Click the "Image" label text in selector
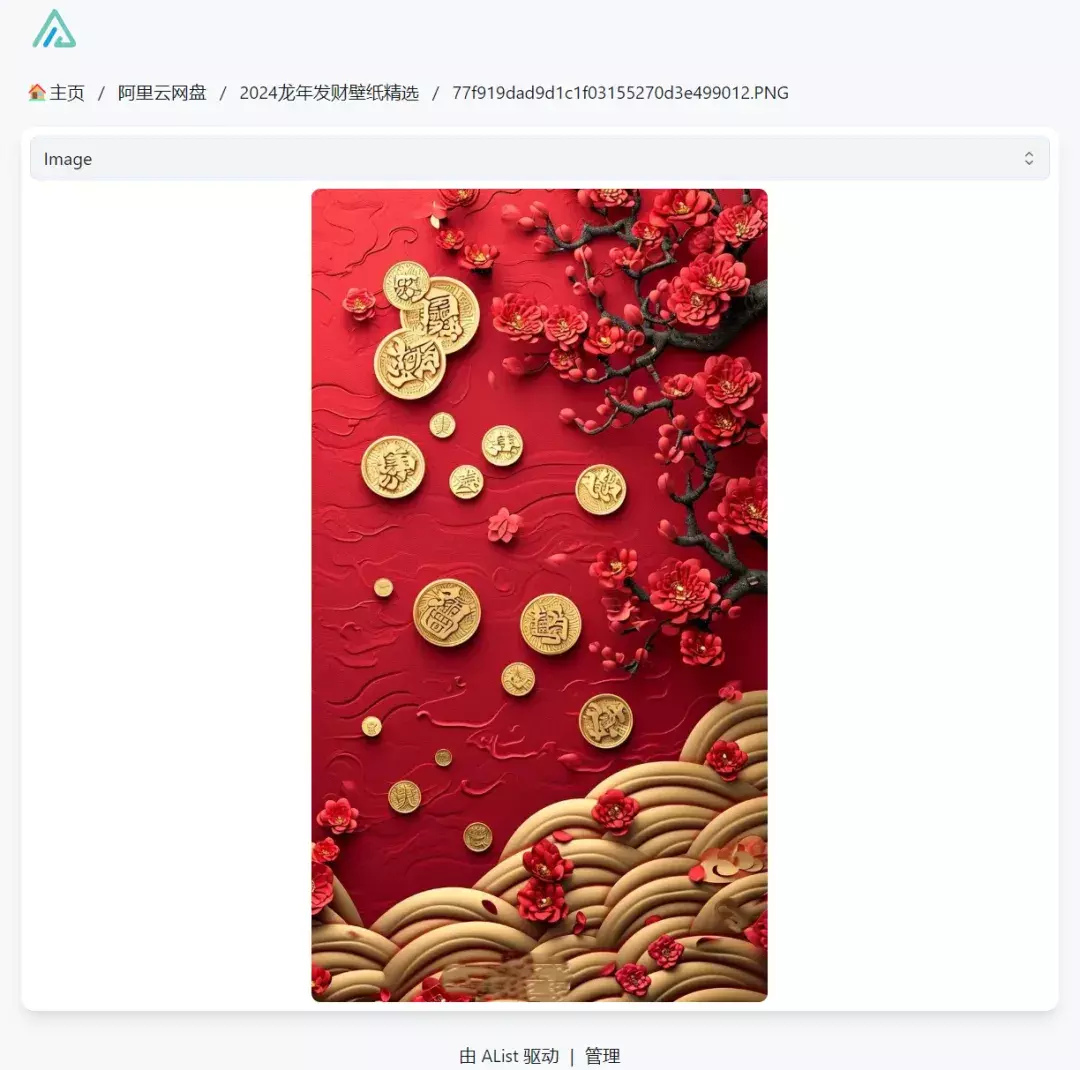 coord(68,159)
